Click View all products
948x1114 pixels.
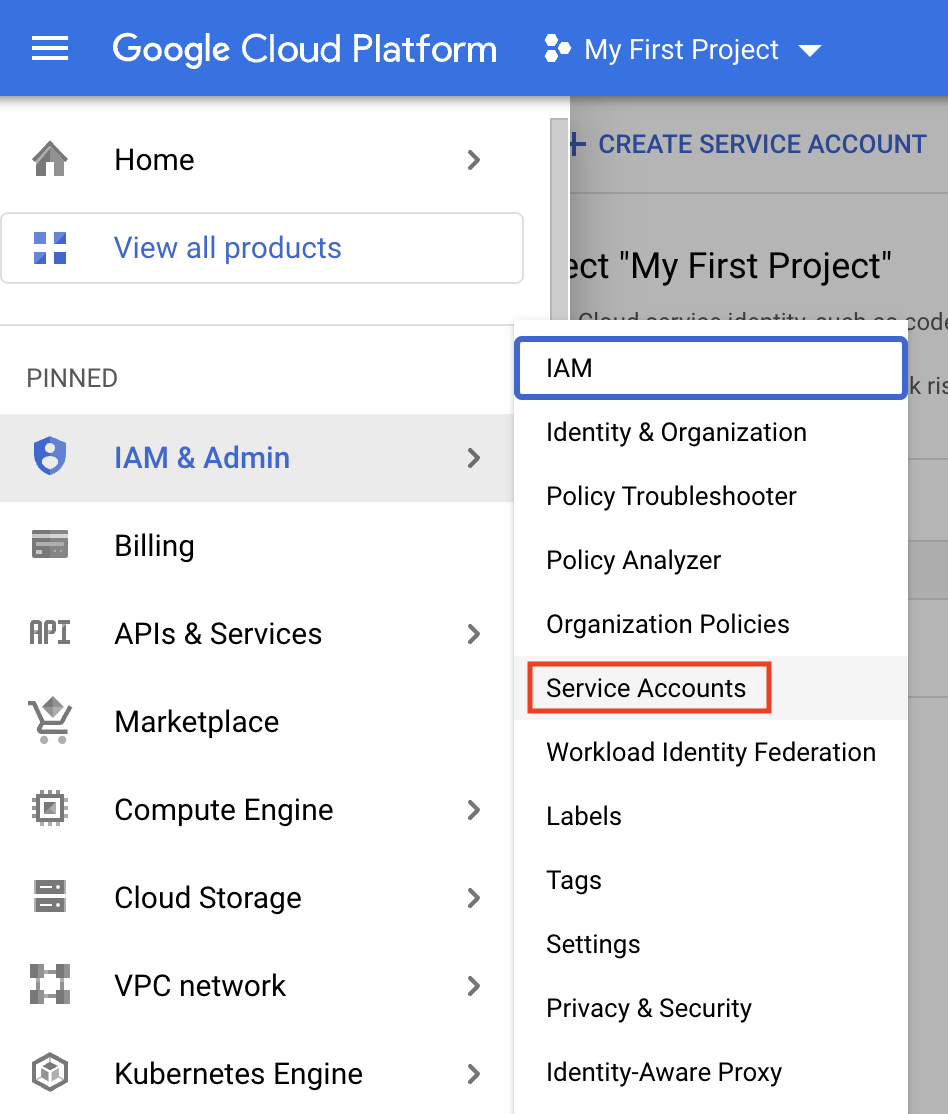(262, 248)
